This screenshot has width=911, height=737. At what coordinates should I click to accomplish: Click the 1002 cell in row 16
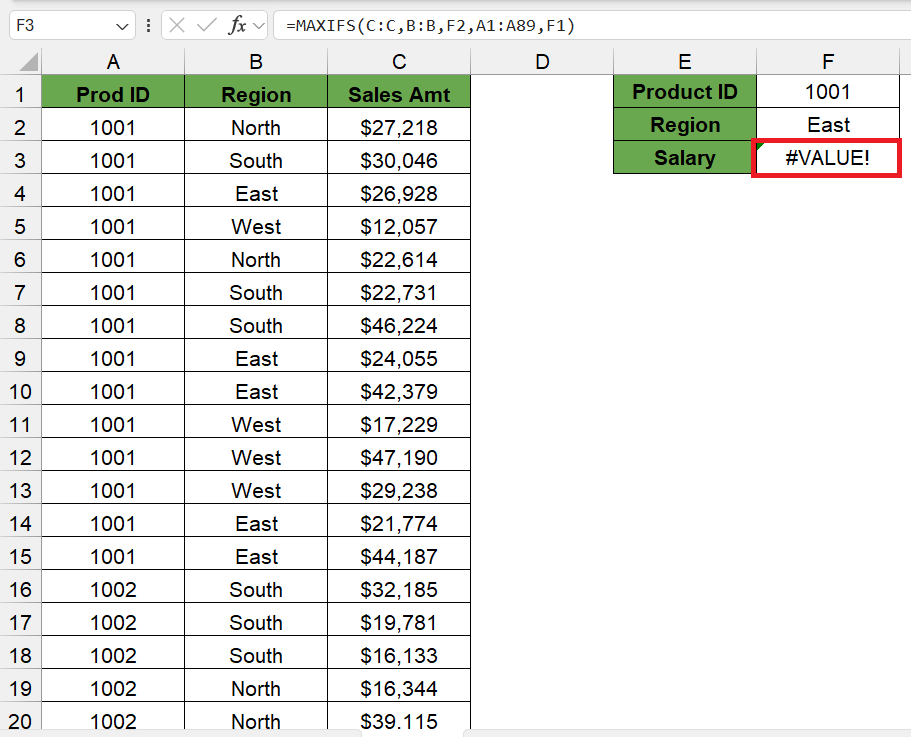113,589
